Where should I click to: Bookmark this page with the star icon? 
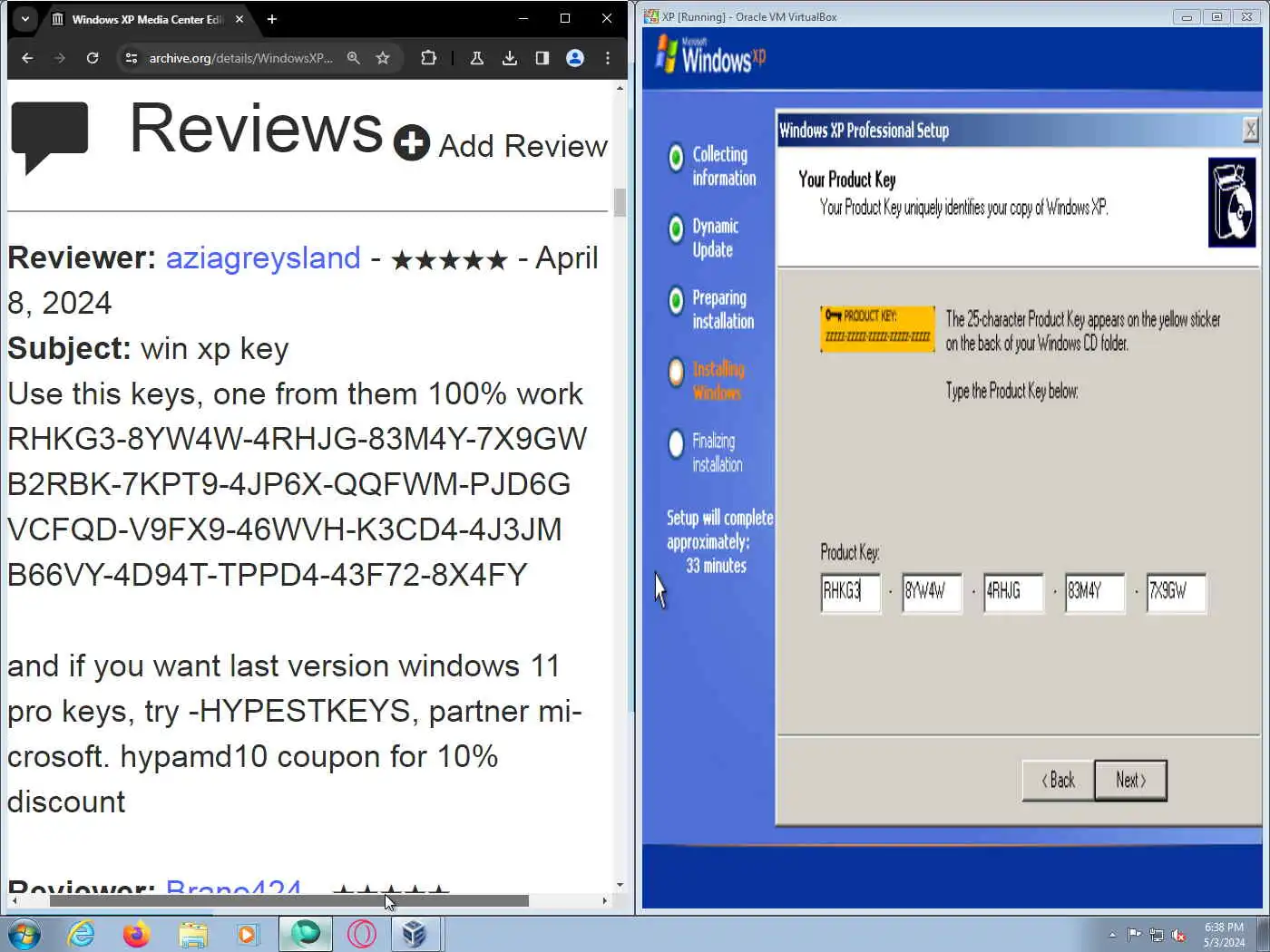(383, 58)
